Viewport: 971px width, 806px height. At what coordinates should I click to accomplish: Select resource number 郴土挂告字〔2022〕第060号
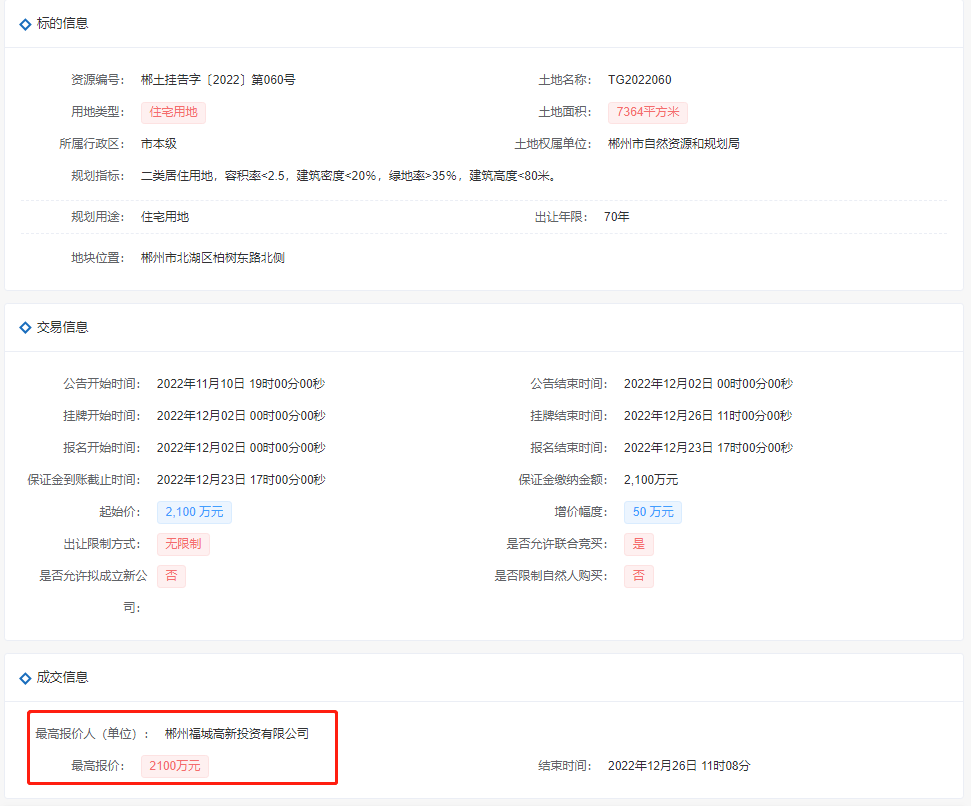coord(218,80)
